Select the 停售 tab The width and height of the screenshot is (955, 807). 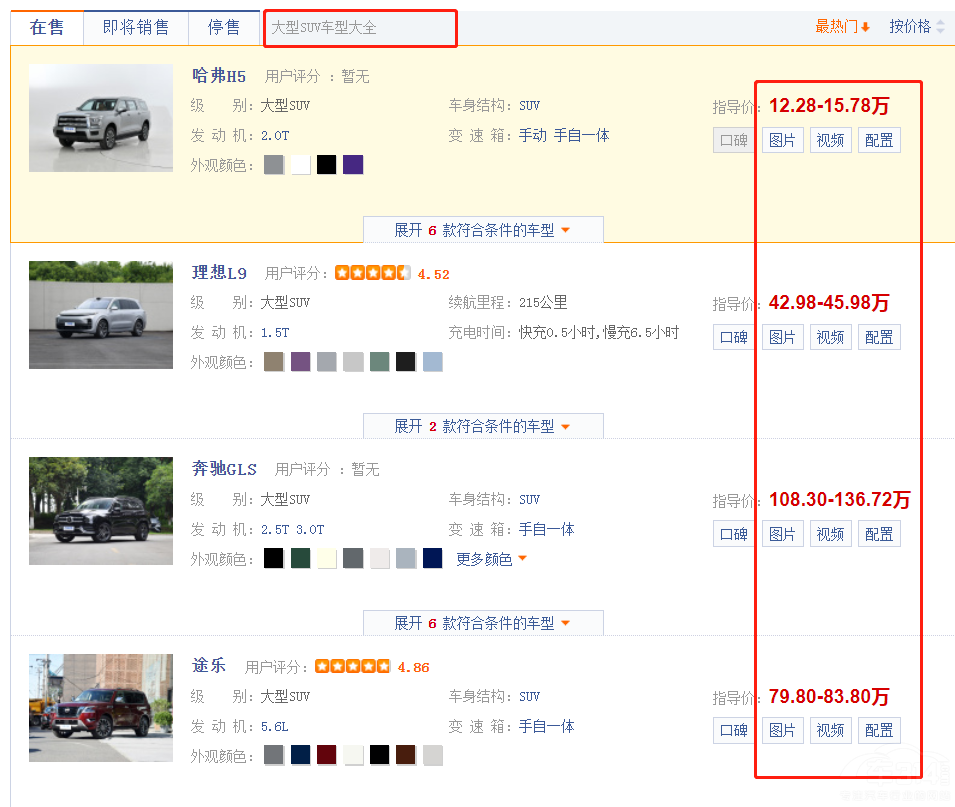point(224,27)
